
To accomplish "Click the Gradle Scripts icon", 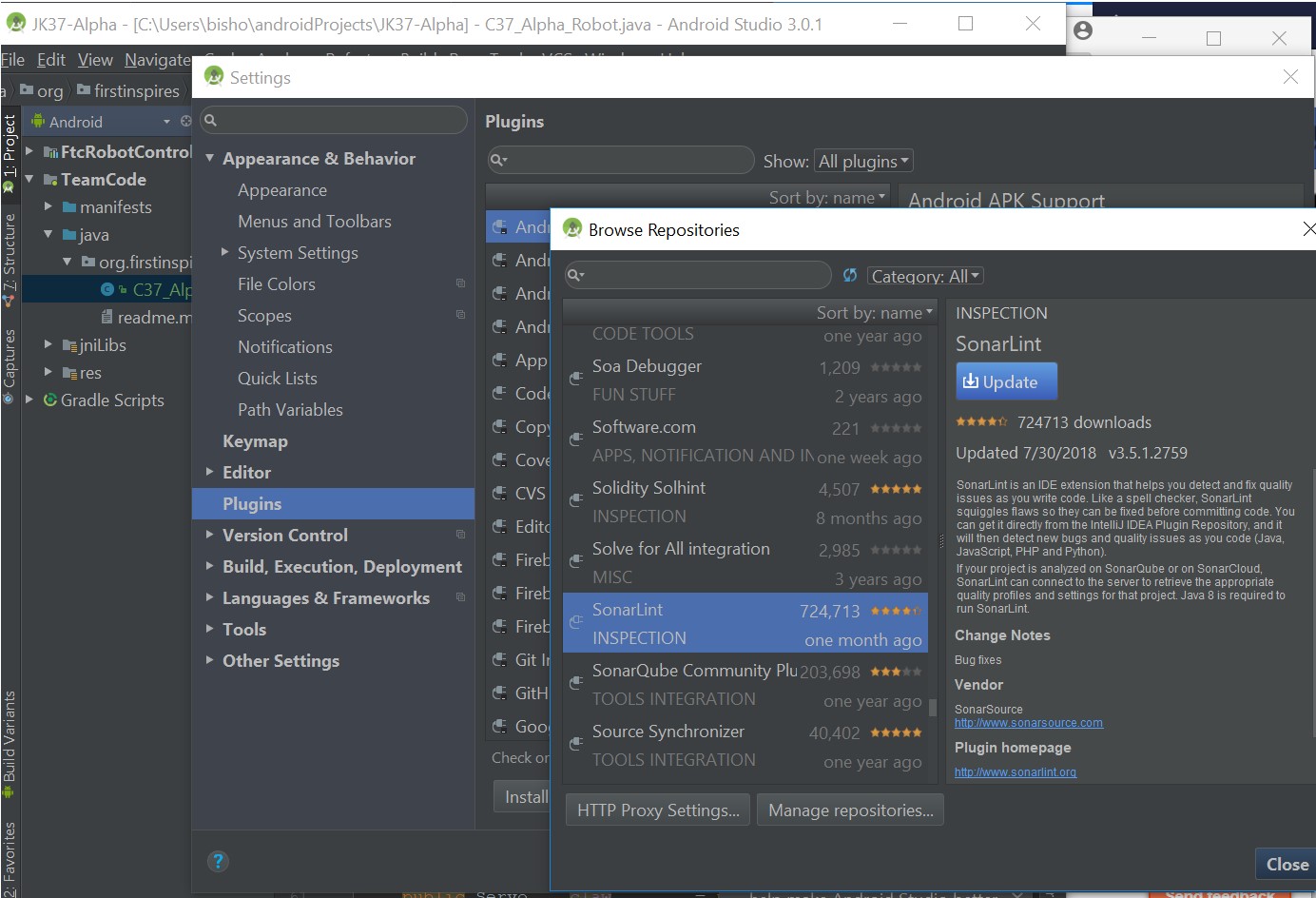I will 50,400.
